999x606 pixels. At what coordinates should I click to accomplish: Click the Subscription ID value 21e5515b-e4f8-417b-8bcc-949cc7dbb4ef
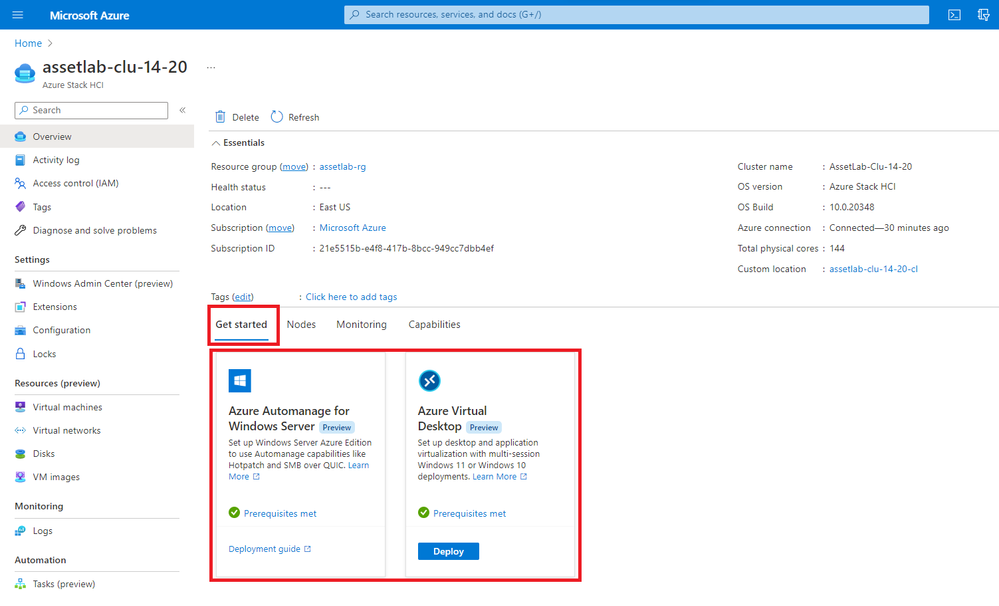pyautogui.click(x=406, y=249)
